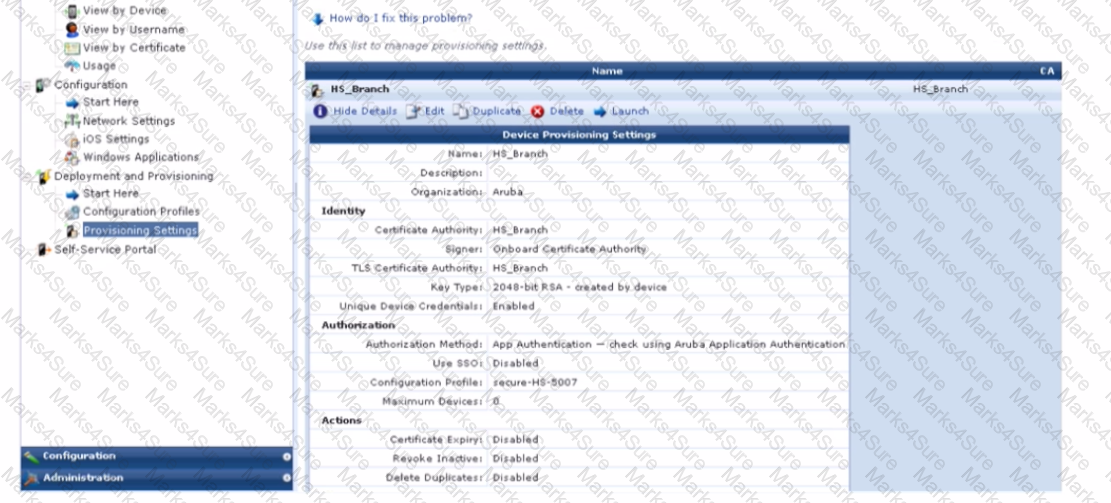Viewport: 1111px width, 503px height.
Task: Click the Self-Service Portal icon
Action: pyautogui.click(x=43, y=249)
